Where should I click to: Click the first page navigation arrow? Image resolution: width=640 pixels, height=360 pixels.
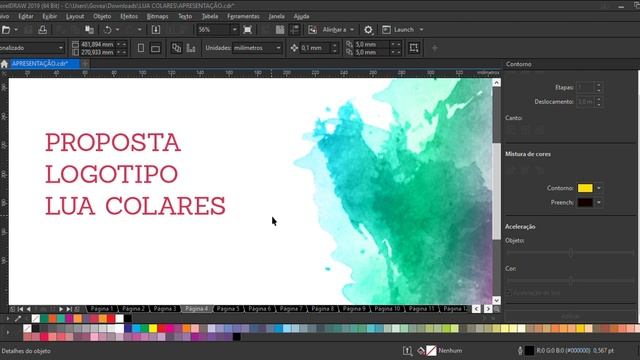[20, 309]
